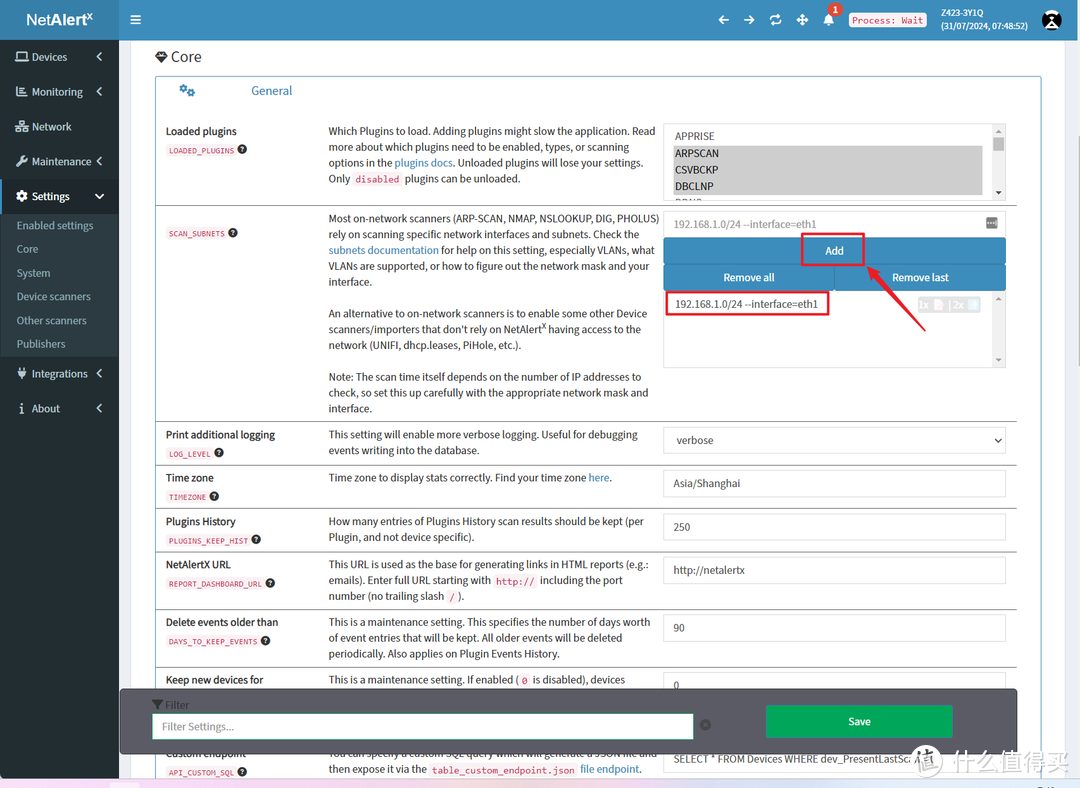
Task: Expand the Devices sidebar menu
Action: (59, 57)
